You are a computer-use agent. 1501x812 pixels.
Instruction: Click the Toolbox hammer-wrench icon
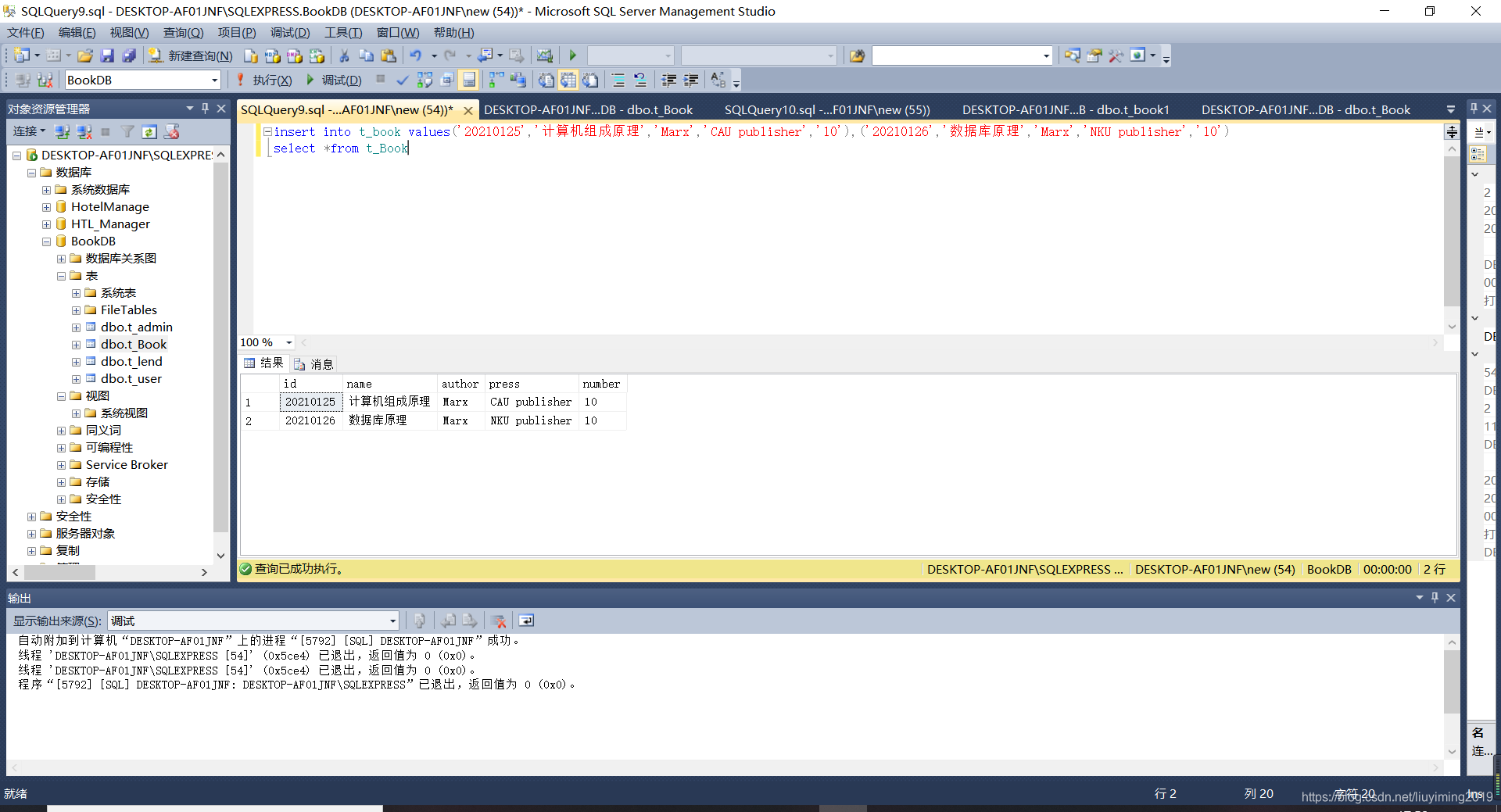pyautogui.click(x=1116, y=55)
